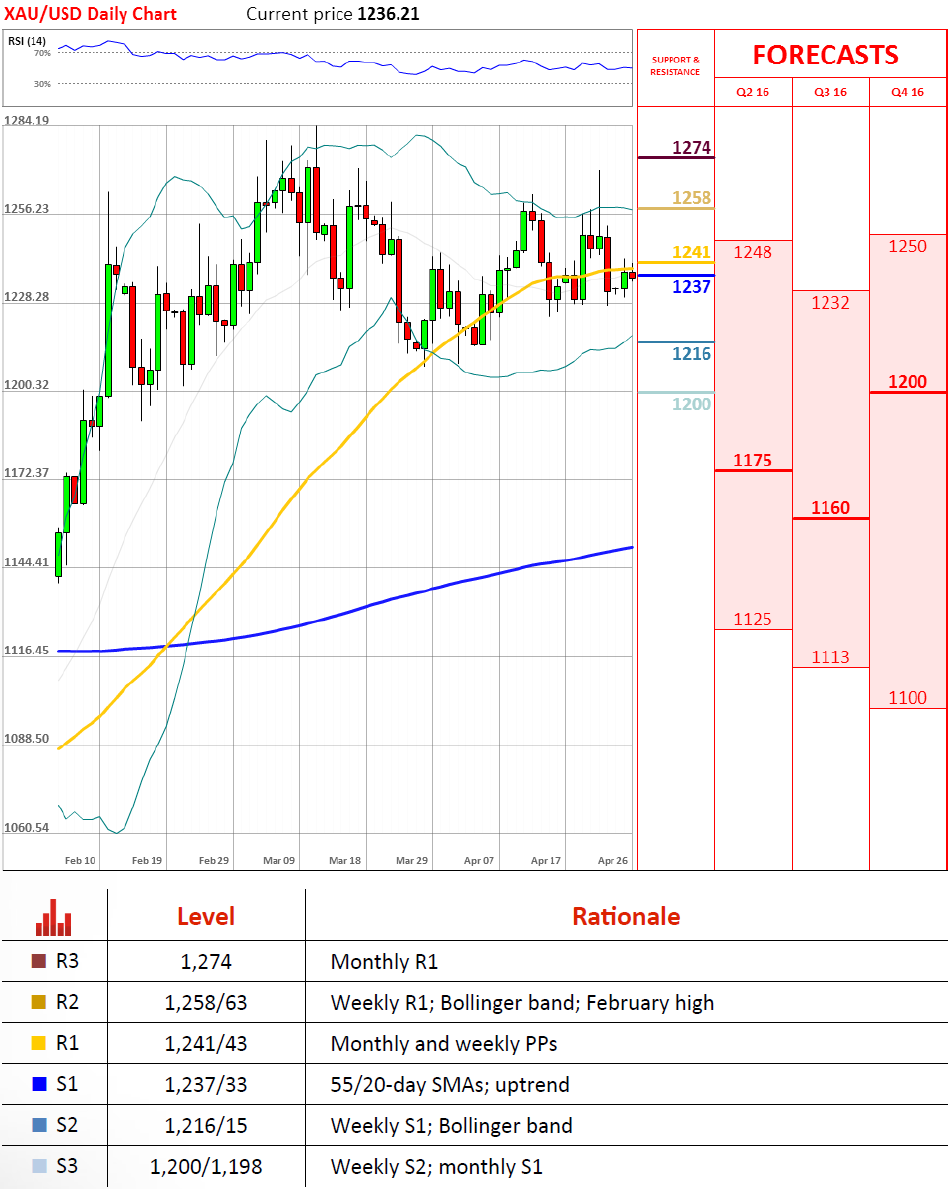This screenshot has width=950, height=1189.
Task: Click the Q4 16 forecast low 1100
Action: tap(908, 698)
